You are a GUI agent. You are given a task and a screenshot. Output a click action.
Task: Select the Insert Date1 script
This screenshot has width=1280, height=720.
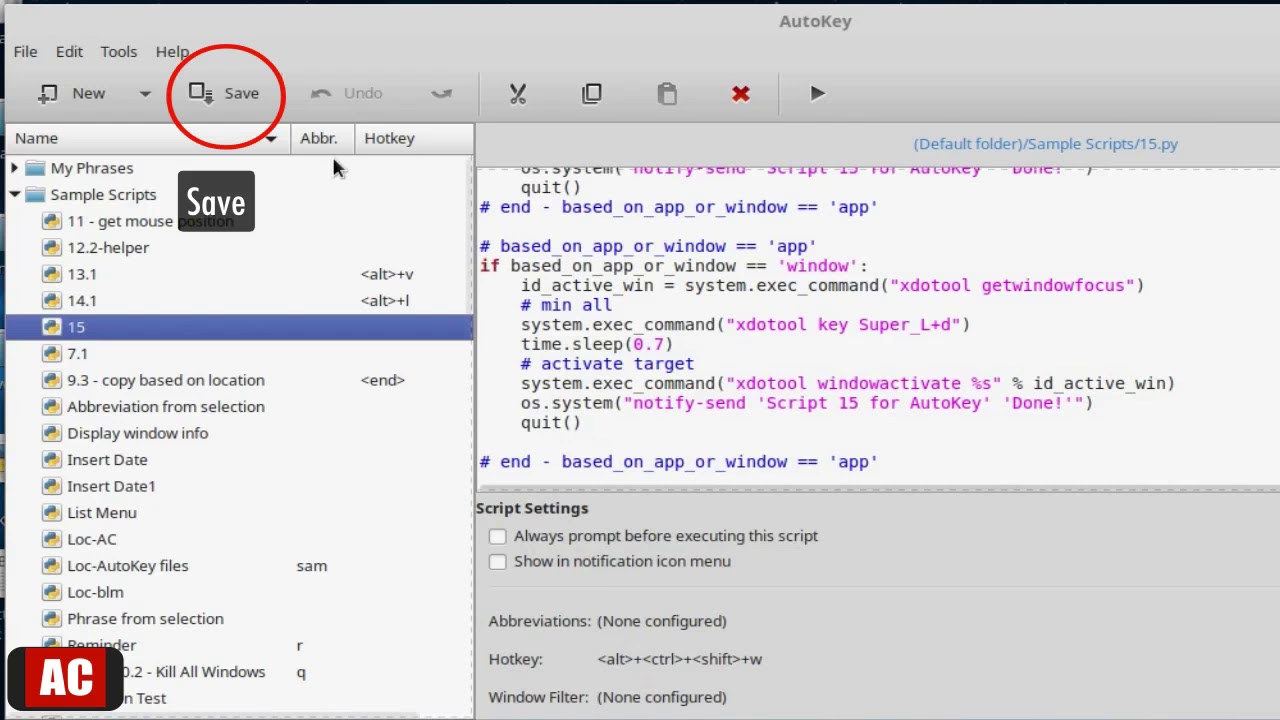[111, 486]
